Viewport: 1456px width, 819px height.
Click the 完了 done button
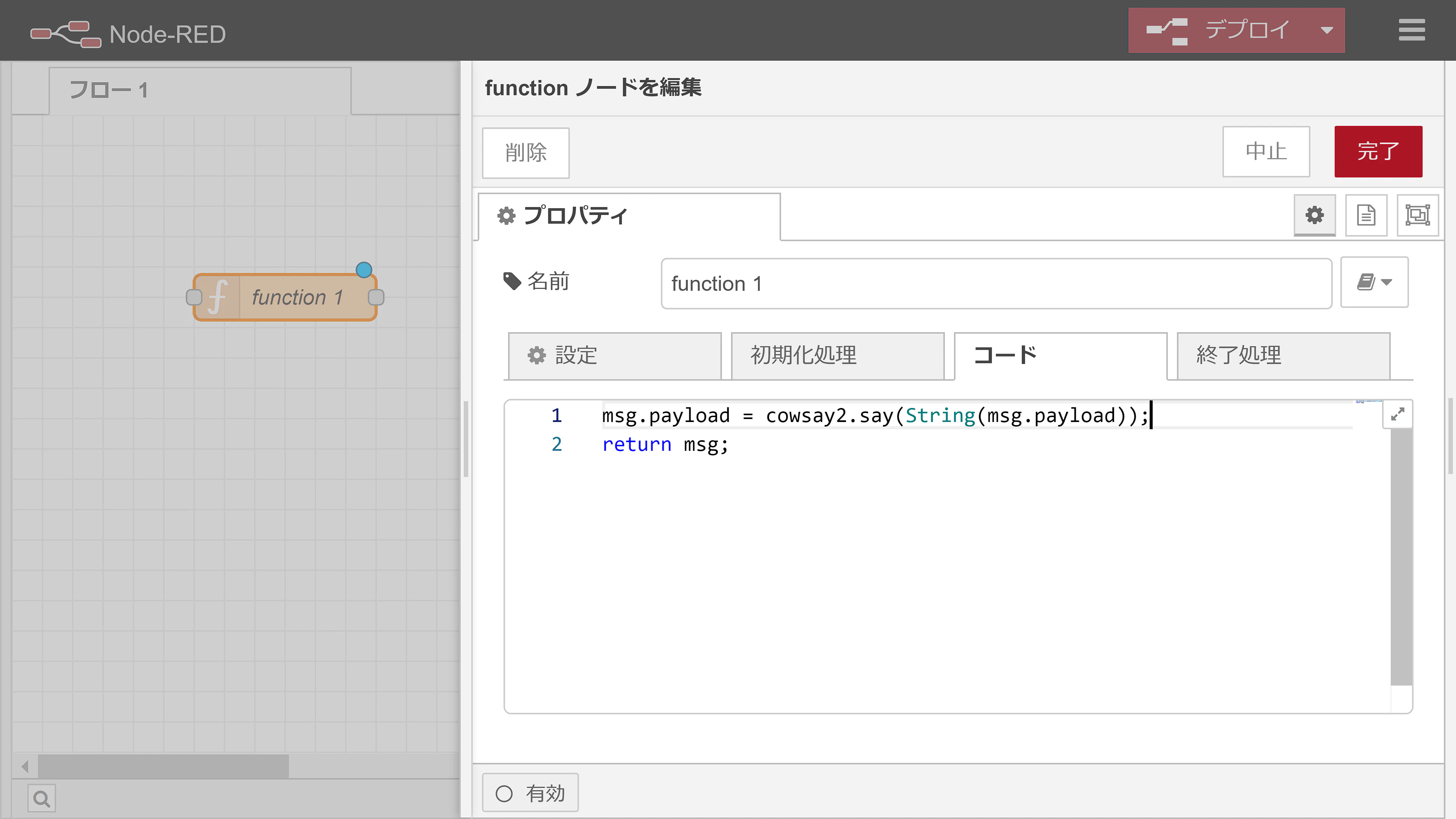pyautogui.click(x=1378, y=152)
